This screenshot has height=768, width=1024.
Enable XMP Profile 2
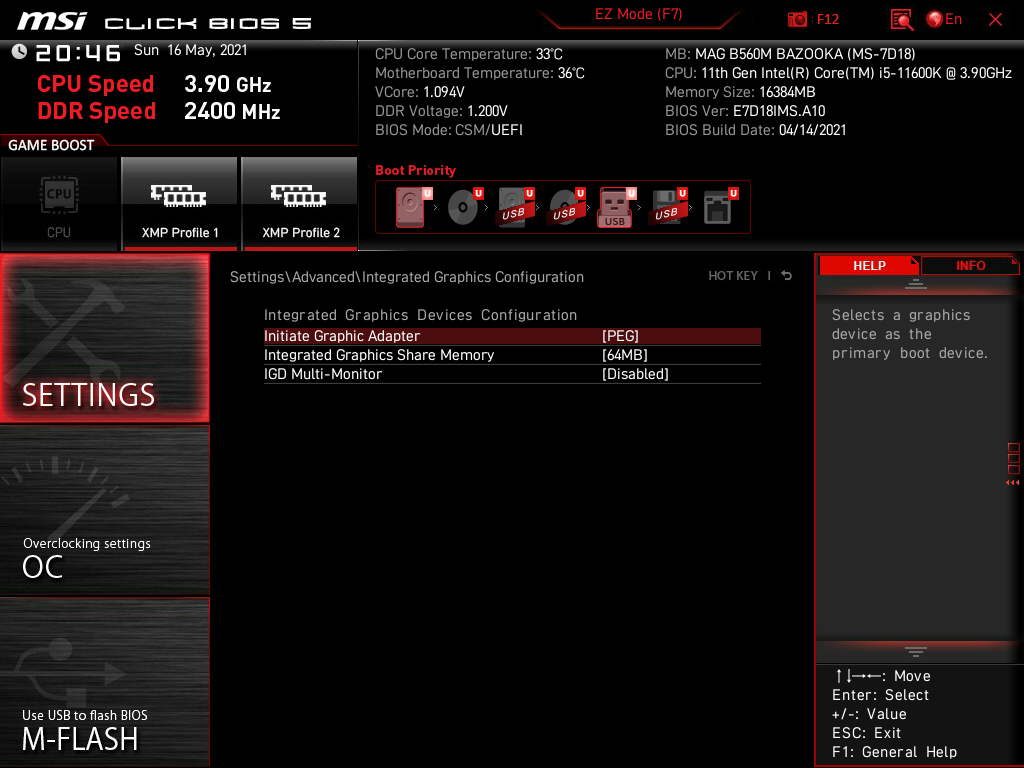coord(300,204)
